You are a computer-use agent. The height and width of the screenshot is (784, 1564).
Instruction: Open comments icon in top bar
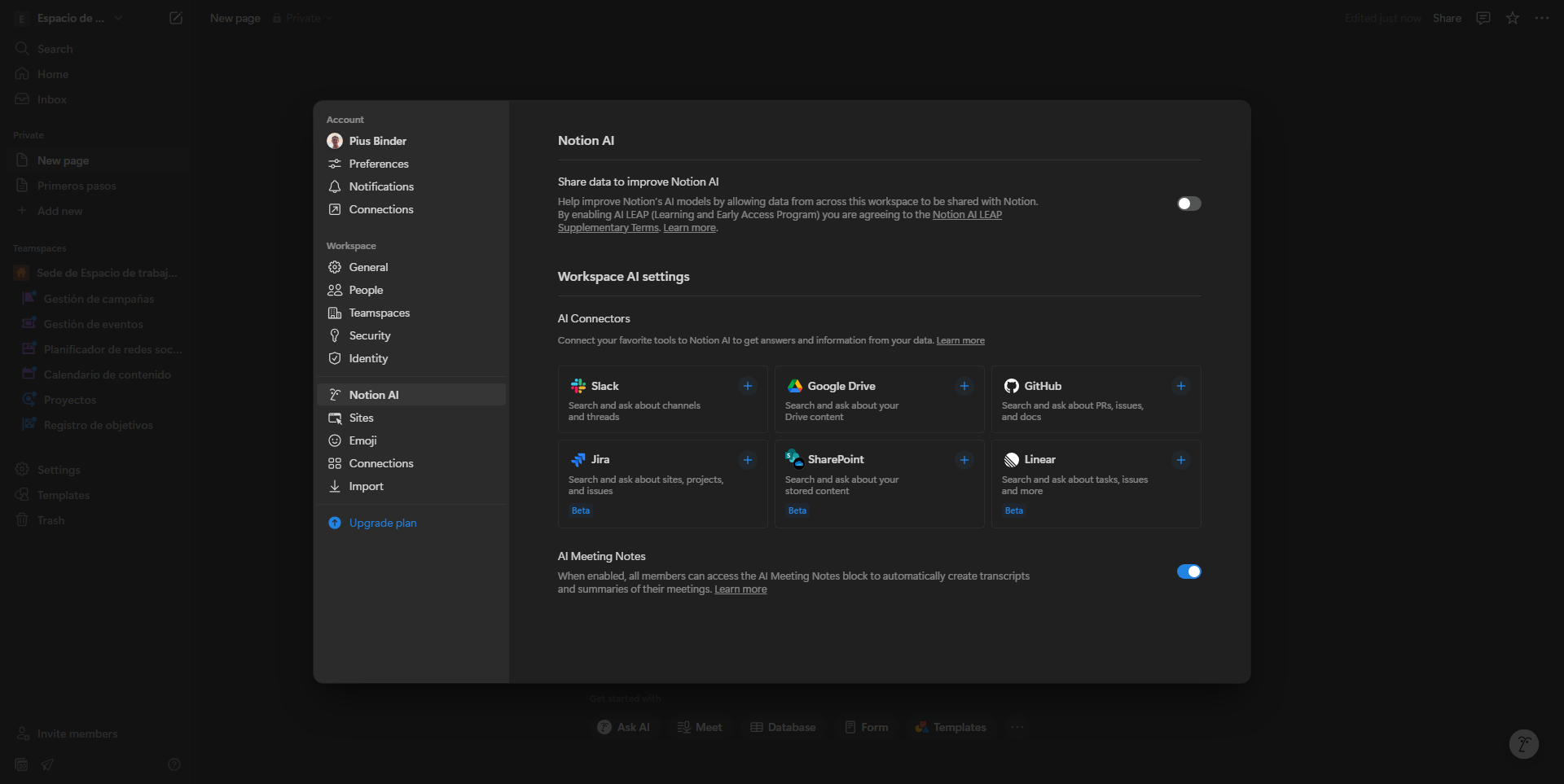[x=1483, y=18]
